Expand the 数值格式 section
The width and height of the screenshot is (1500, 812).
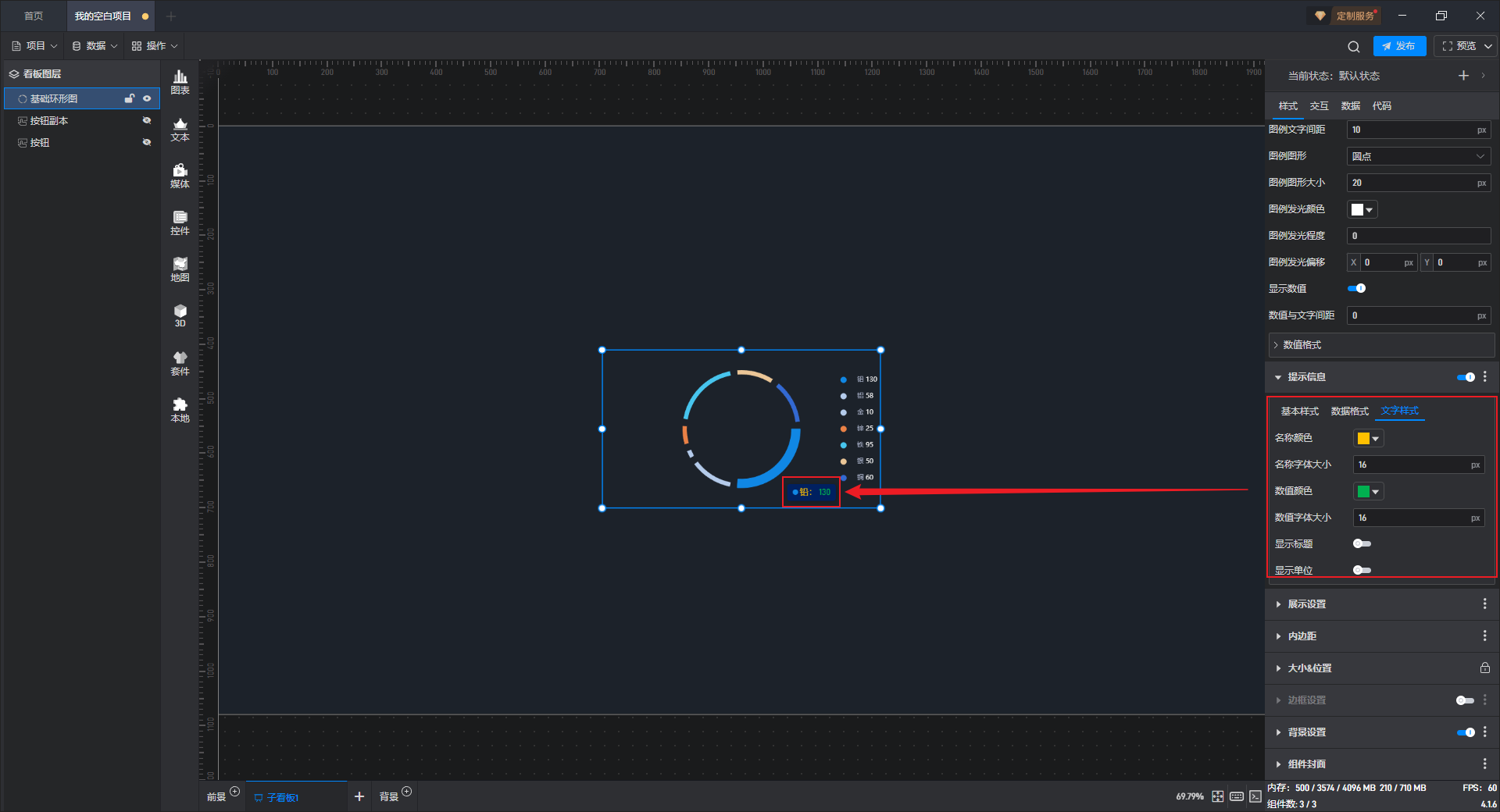point(1382,345)
